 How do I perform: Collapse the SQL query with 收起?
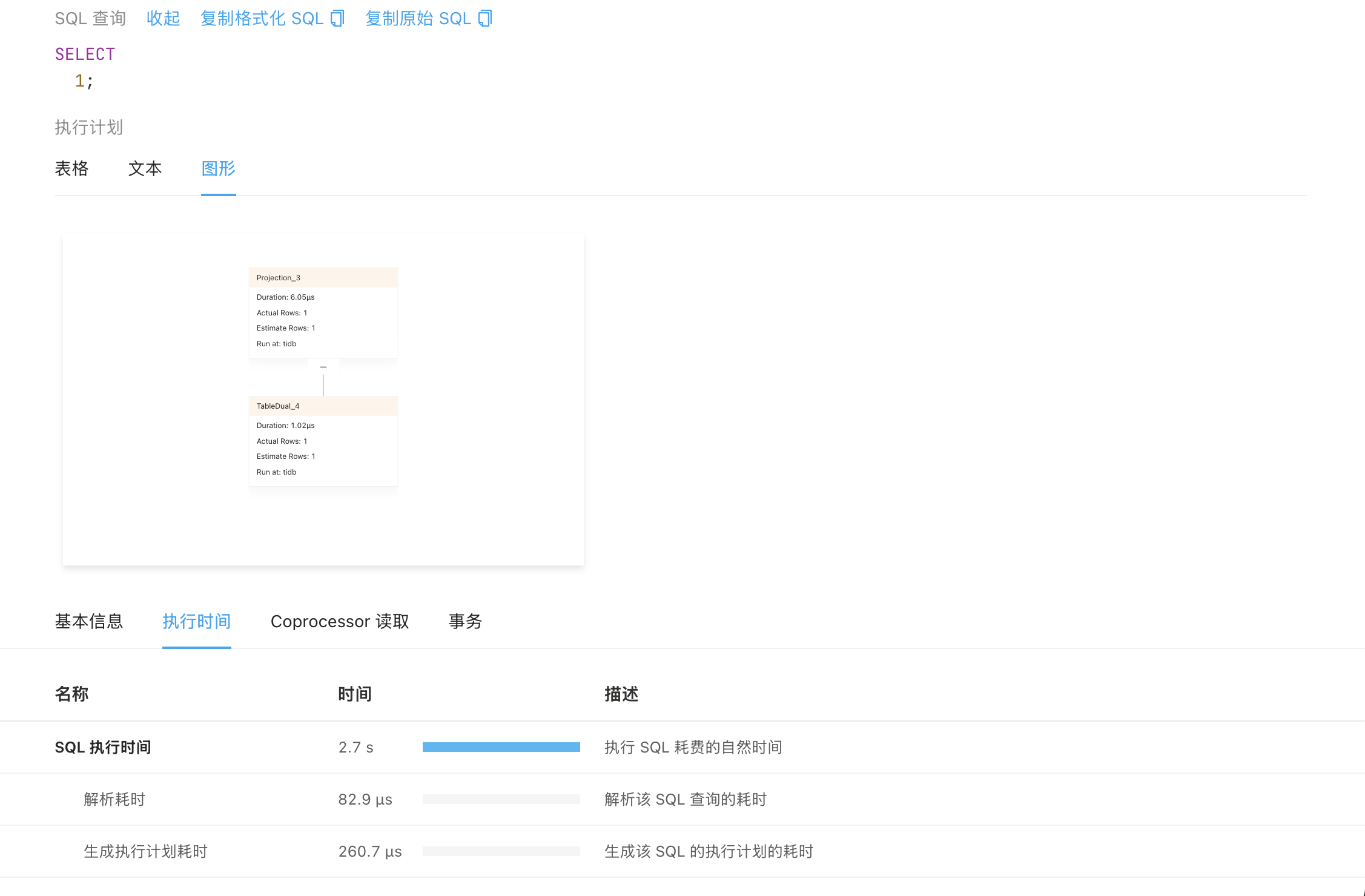(164, 19)
